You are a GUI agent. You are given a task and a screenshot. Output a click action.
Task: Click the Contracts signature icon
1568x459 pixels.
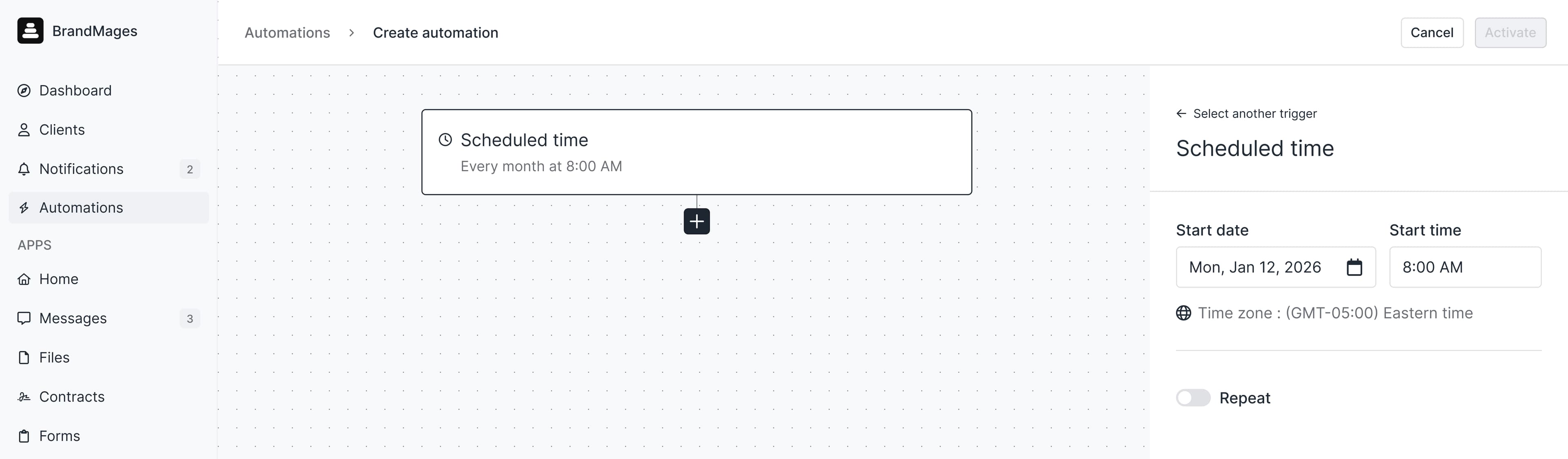24,396
